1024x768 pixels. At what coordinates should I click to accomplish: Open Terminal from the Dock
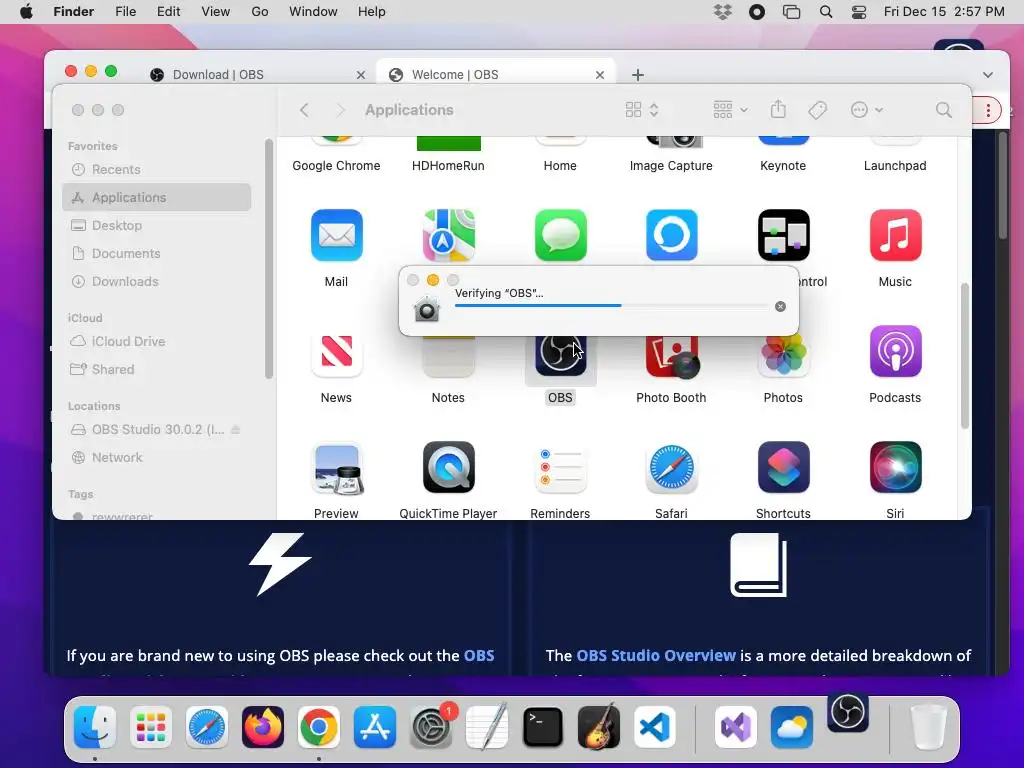point(543,727)
